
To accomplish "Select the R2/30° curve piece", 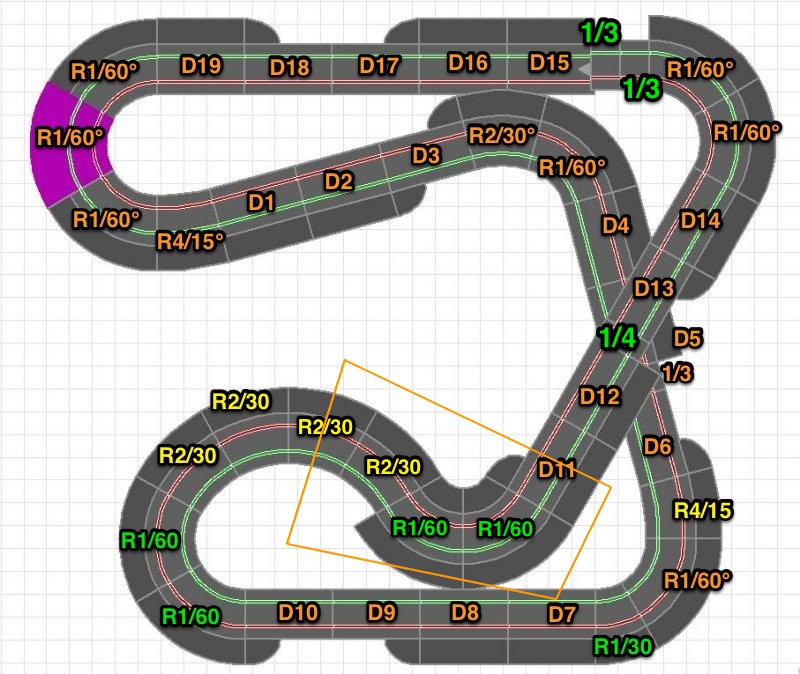I will [503, 135].
